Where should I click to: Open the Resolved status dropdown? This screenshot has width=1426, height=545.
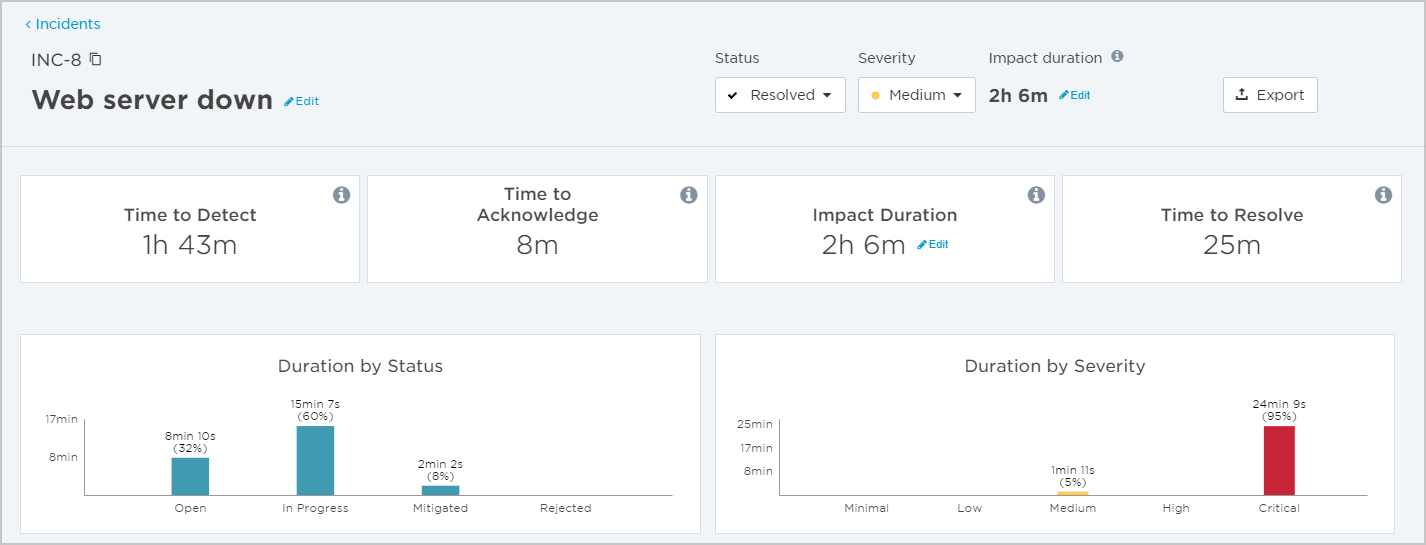click(x=780, y=95)
